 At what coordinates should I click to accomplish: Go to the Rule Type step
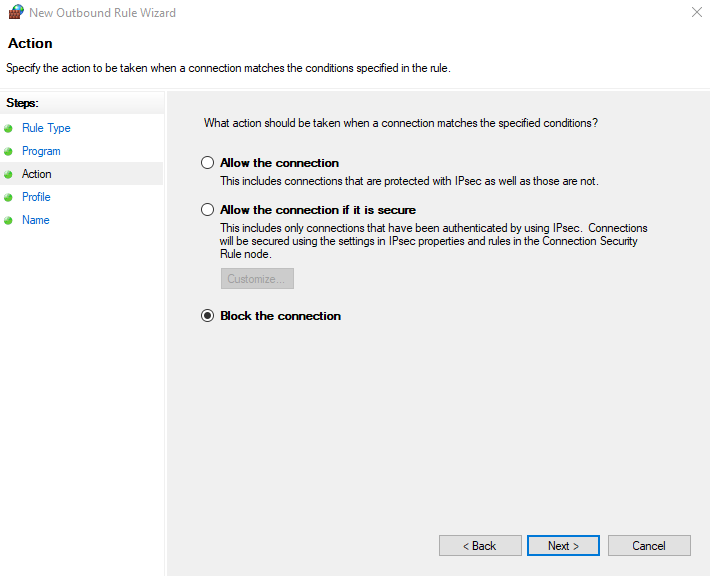point(46,128)
